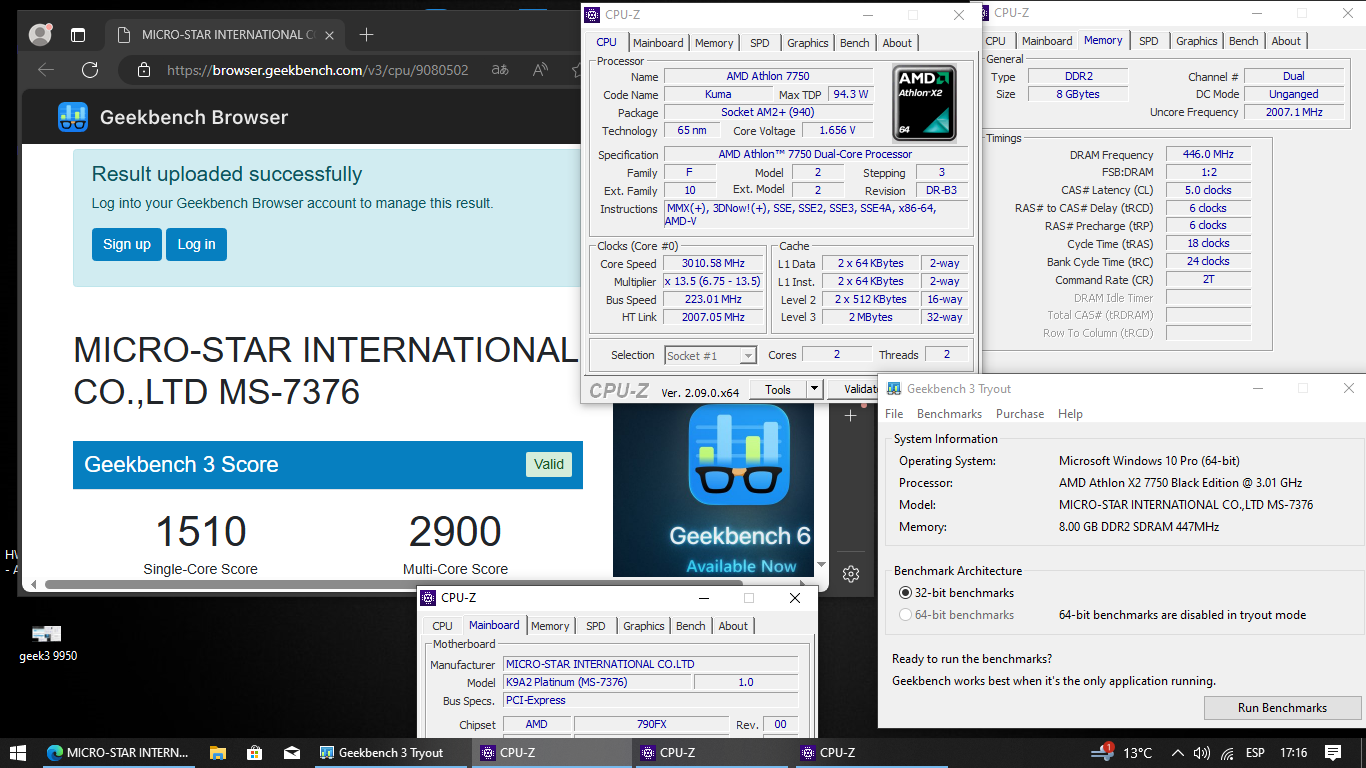Click the read aloud icon in address bar
This screenshot has width=1366, height=768.
pos(540,70)
